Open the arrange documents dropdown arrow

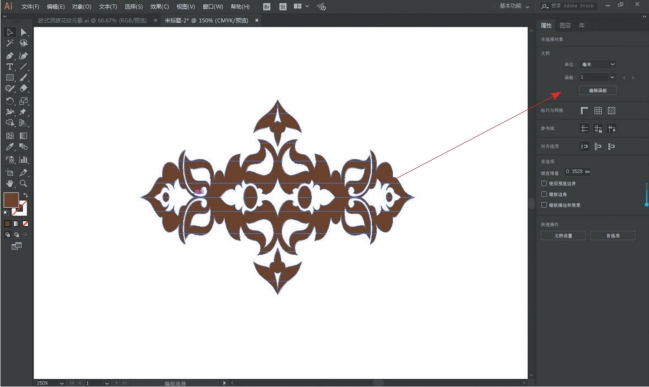click(307, 7)
